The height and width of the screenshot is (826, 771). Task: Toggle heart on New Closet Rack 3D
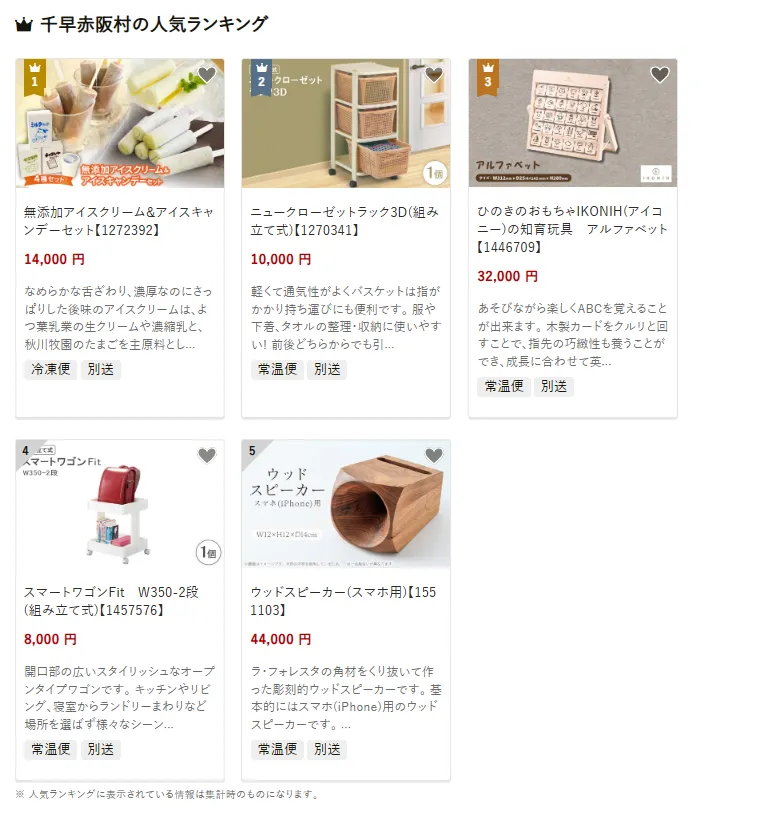tap(433, 75)
